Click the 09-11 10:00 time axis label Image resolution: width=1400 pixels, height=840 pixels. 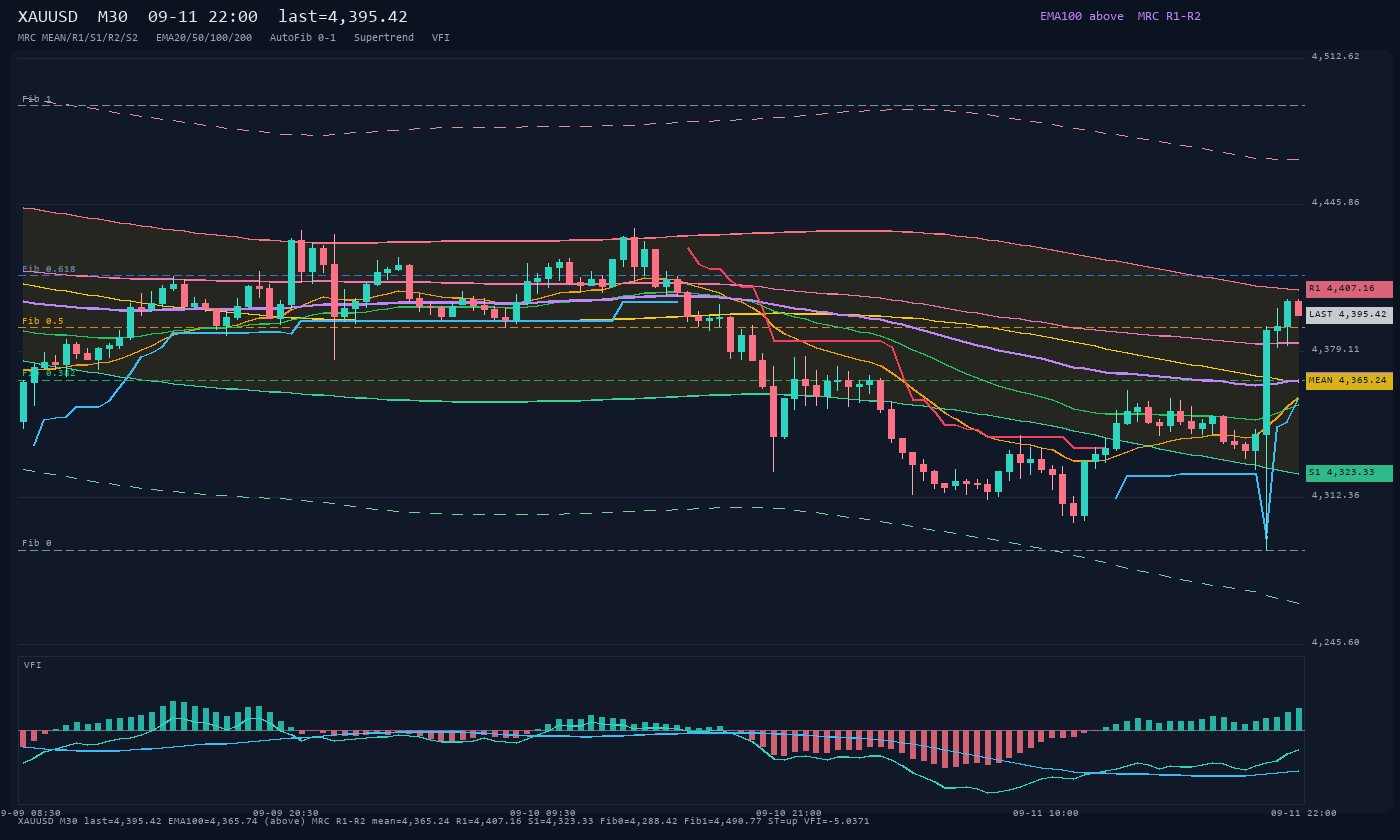[x=1046, y=814]
